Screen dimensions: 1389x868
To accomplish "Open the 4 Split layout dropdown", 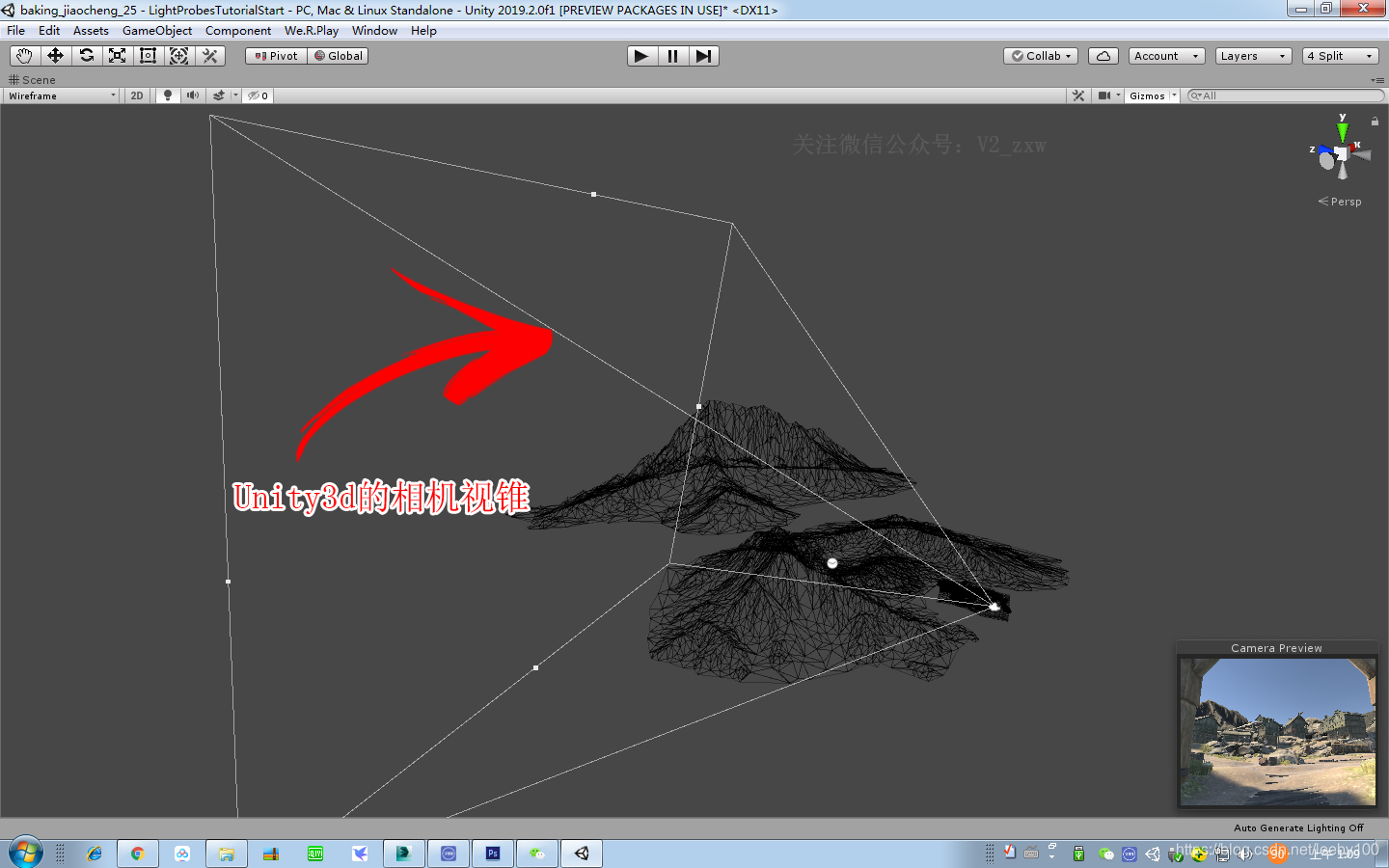I will (1340, 56).
